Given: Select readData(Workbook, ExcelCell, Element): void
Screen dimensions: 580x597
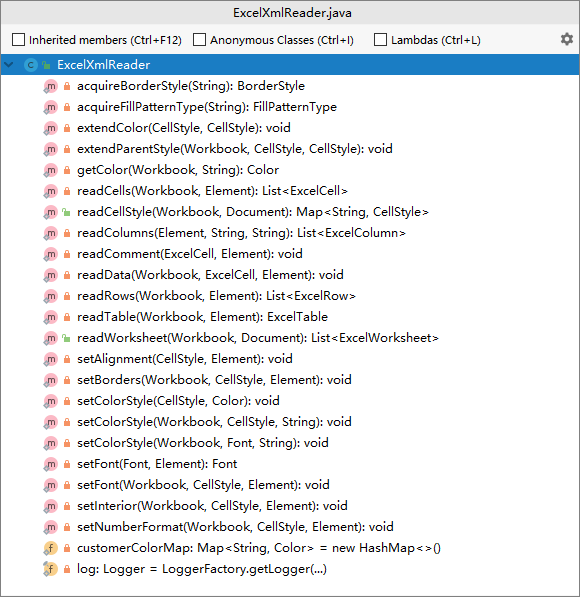Looking at the screenshot, I should (210, 275).
